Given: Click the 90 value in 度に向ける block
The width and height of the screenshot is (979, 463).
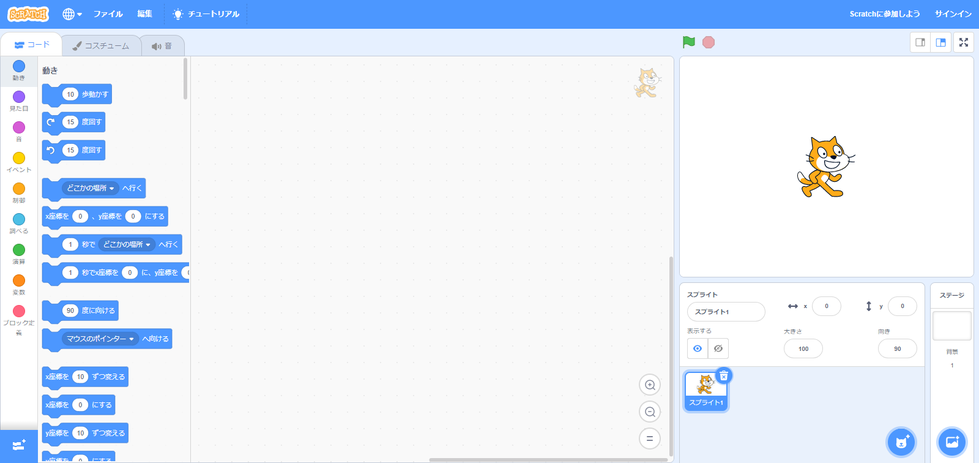Looking at the screenshot, I should pyautogui.click(x=70, y=311).
